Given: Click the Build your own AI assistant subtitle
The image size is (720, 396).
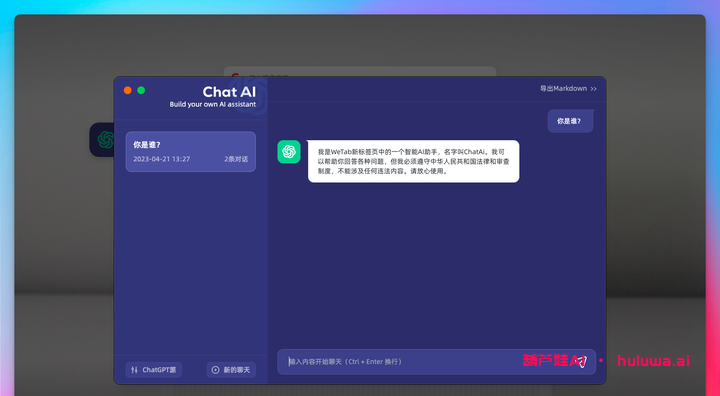Looking at the screenshot, I should (213, 104).
